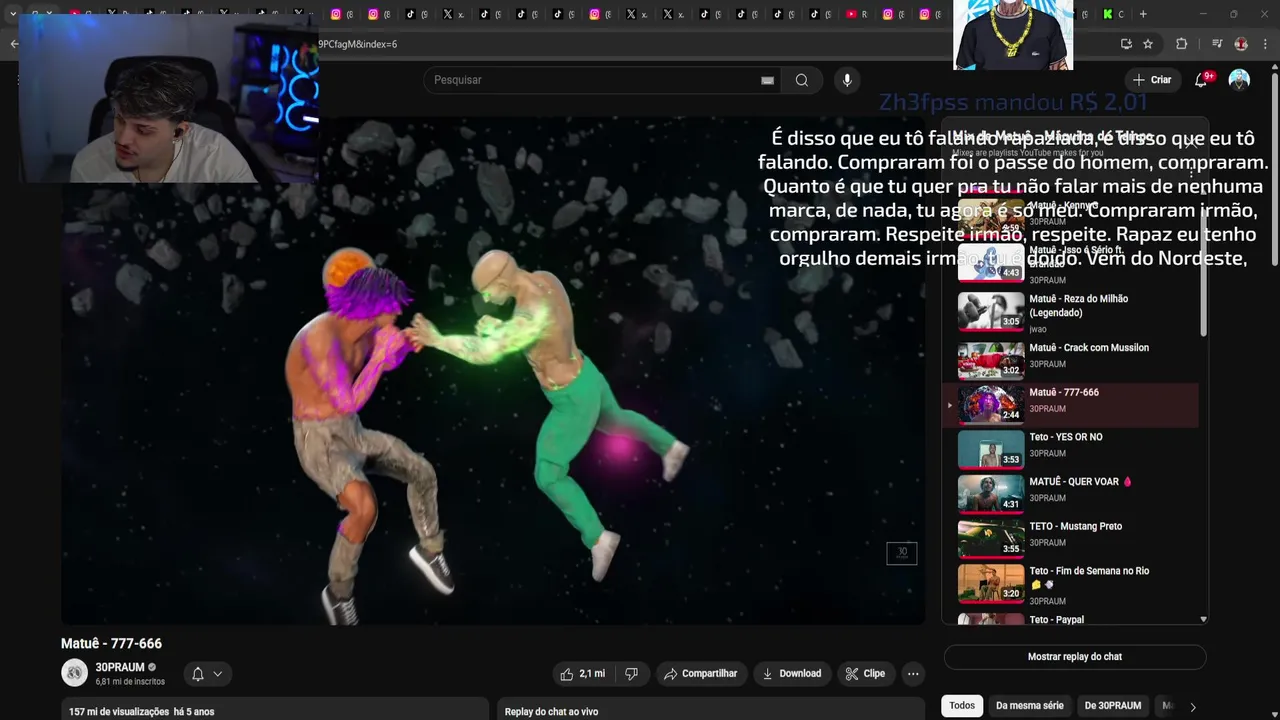Switch to the Kick browser tab

coord(1112,14)
